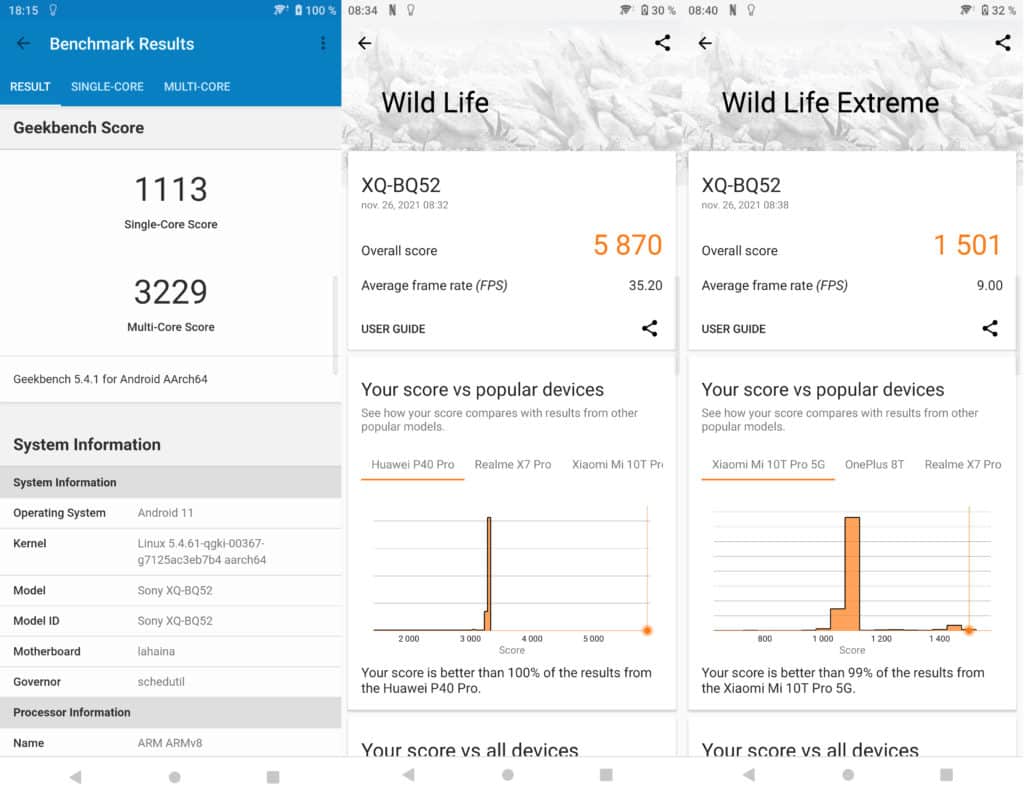This screenshot has width=1024, height=796.
Task: Tap the text about beating 99% of Xiaomi Mi 10T Pro 5G results
Action: pos(842,680)
